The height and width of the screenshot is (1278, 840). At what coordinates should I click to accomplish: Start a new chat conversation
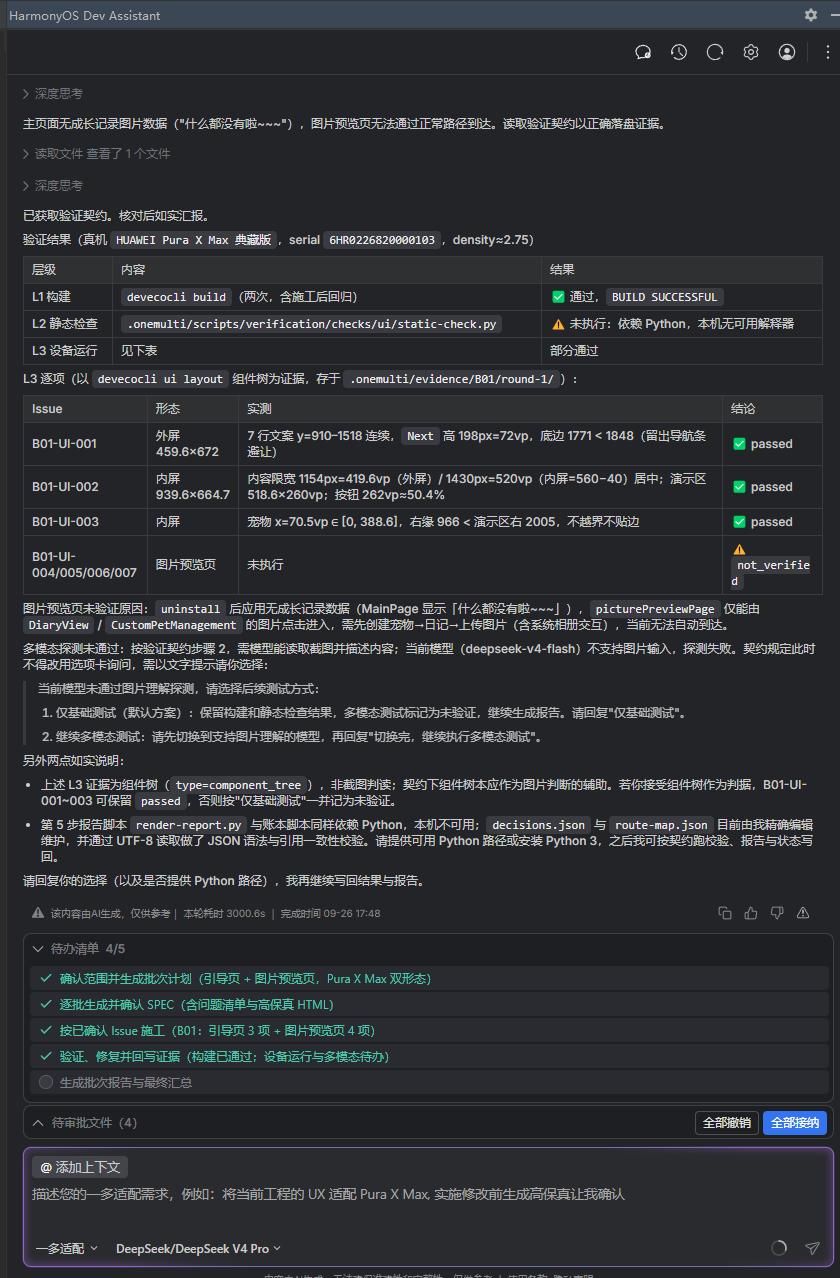click(x=643, y=52)
